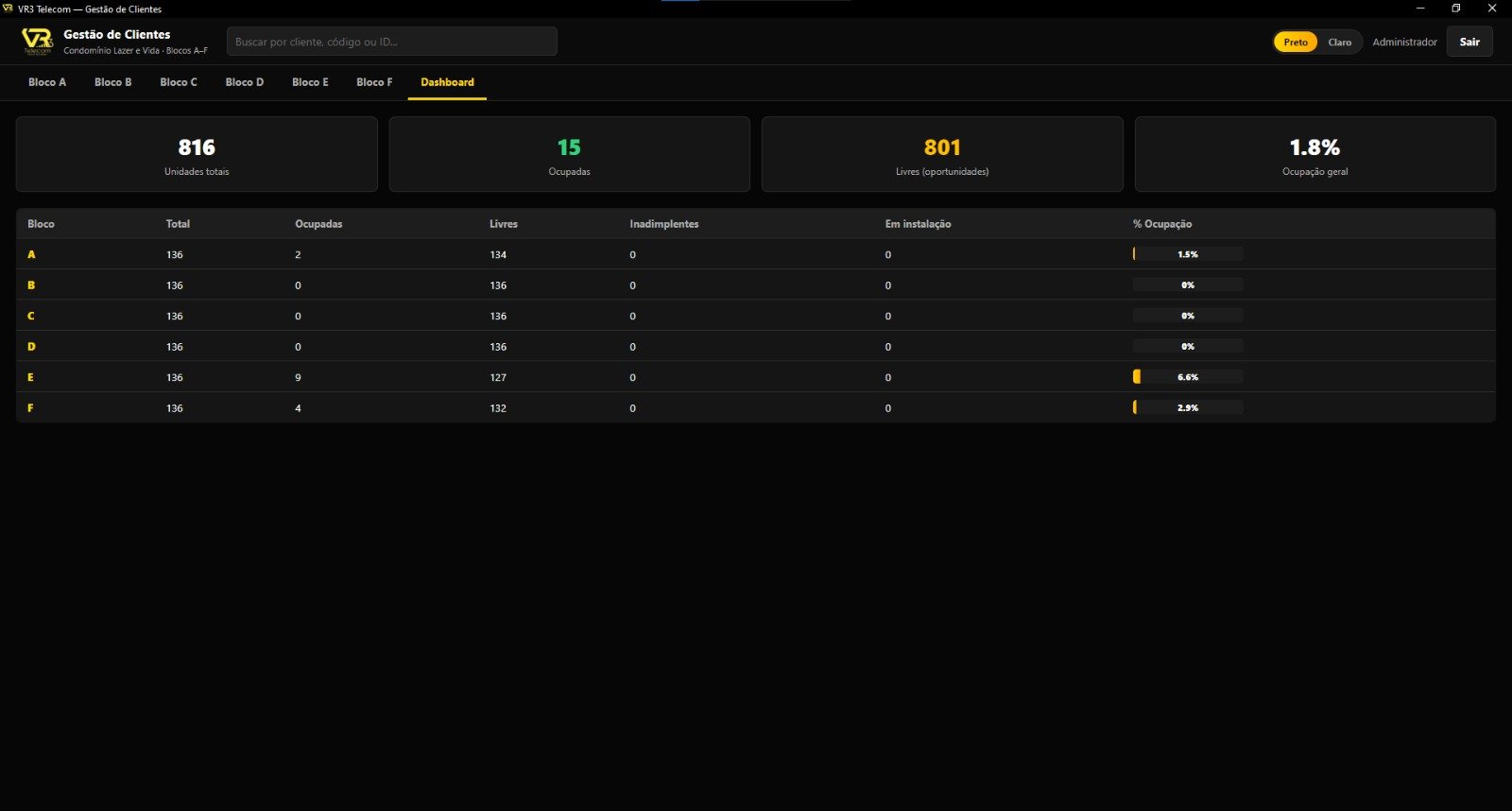Click the Gestão de Clientes title

click(117, 34)
